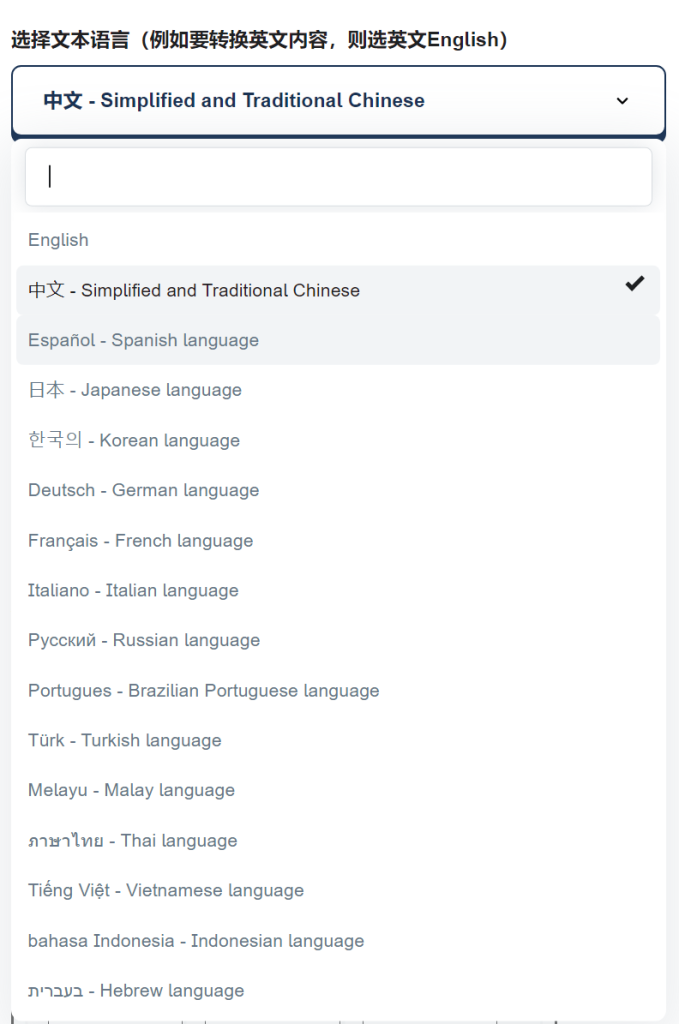Select Русский - Russian language

click(144, 640)
